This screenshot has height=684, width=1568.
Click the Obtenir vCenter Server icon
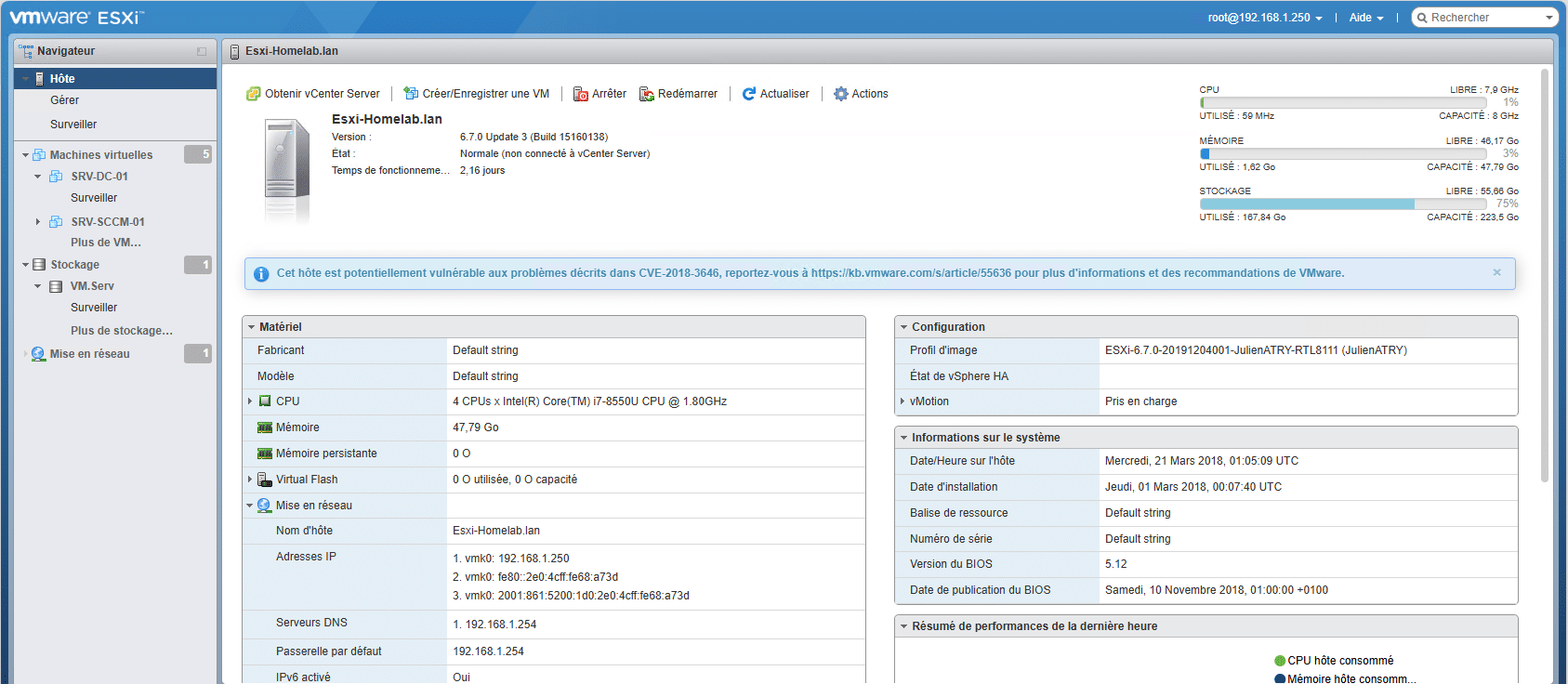[x=253, y=94]
